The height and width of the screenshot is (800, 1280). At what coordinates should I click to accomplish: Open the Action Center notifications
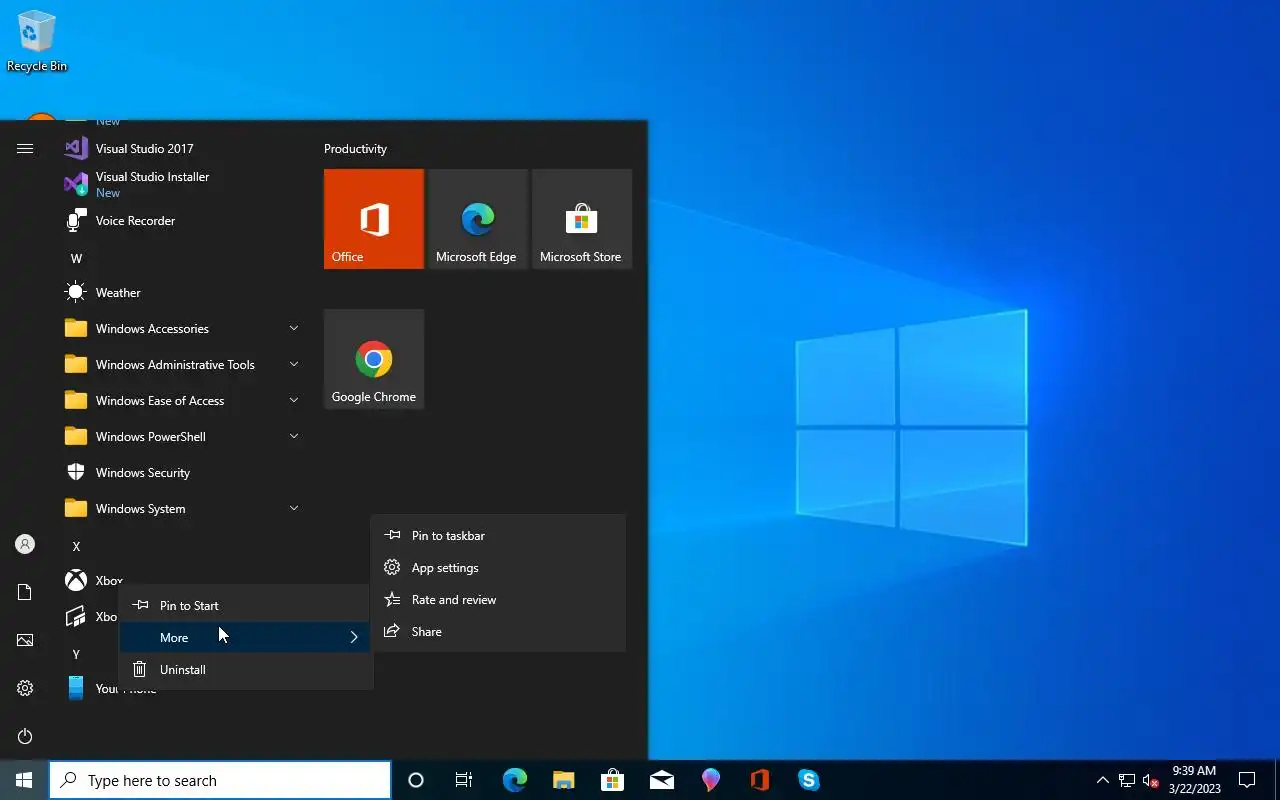(x=1247, y=780)
